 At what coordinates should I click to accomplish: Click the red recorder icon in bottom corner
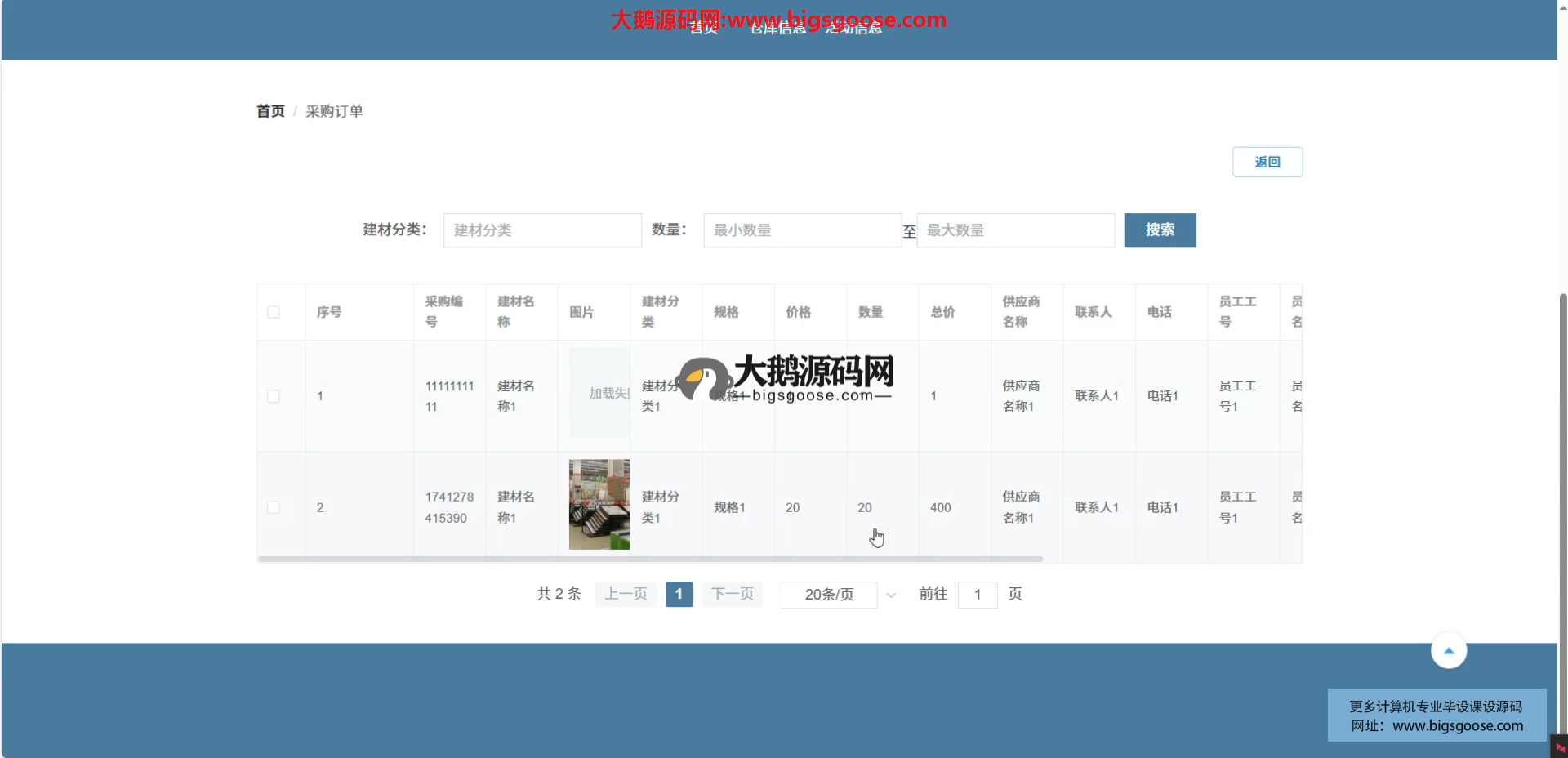pyautogui.click(x=1559, y=747)
